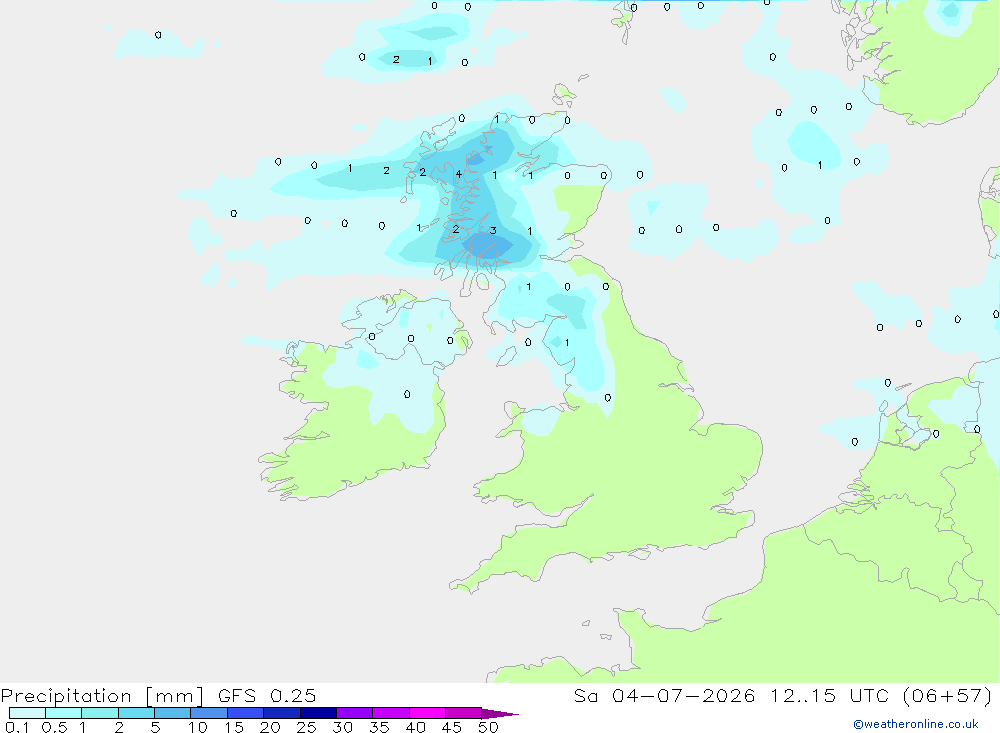The image size is (1000, 733).
Task: Select the 35–40 mm purple legend box
Action: coord(390,713)
